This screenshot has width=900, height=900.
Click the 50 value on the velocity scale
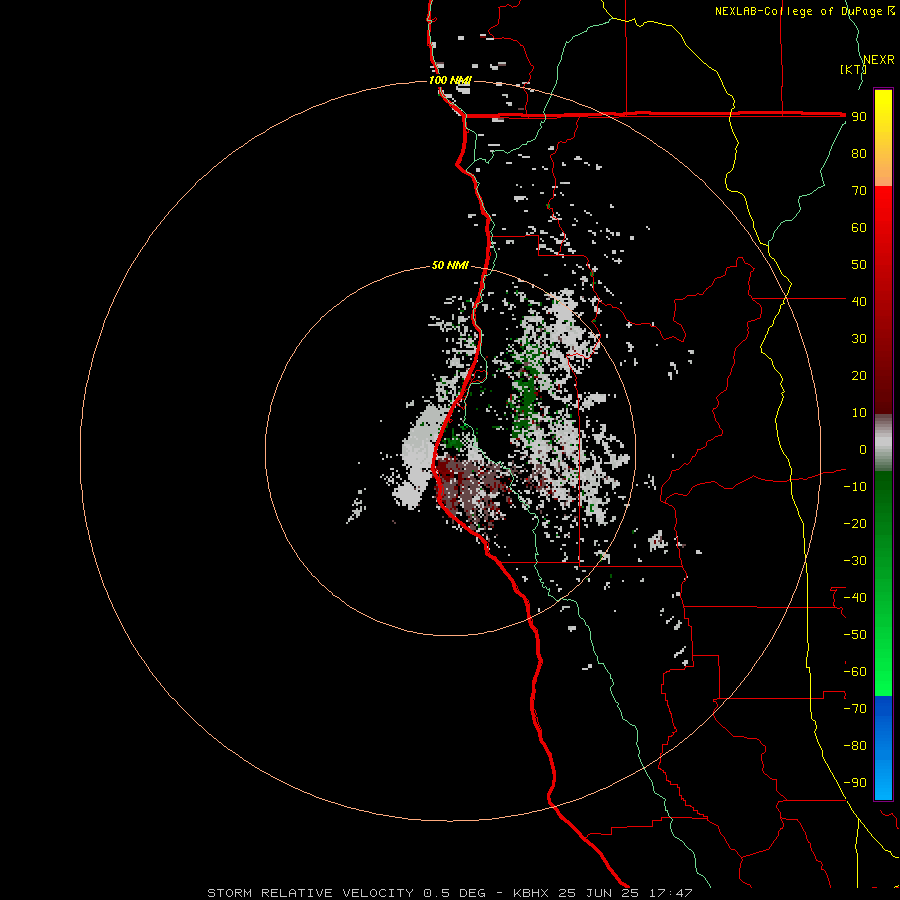(x=859, y=265)
